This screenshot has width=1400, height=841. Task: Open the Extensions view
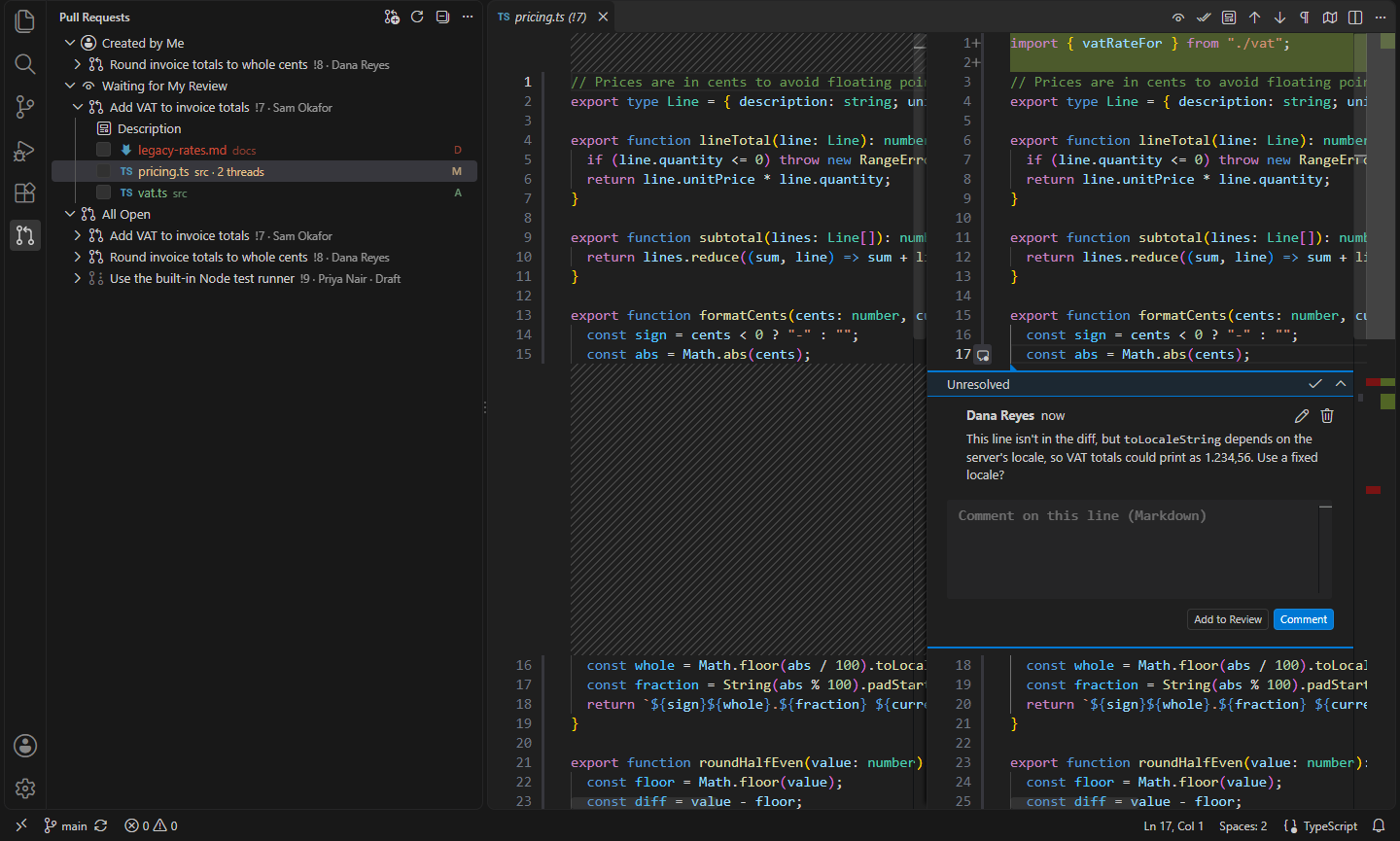(x=25, y=193)
